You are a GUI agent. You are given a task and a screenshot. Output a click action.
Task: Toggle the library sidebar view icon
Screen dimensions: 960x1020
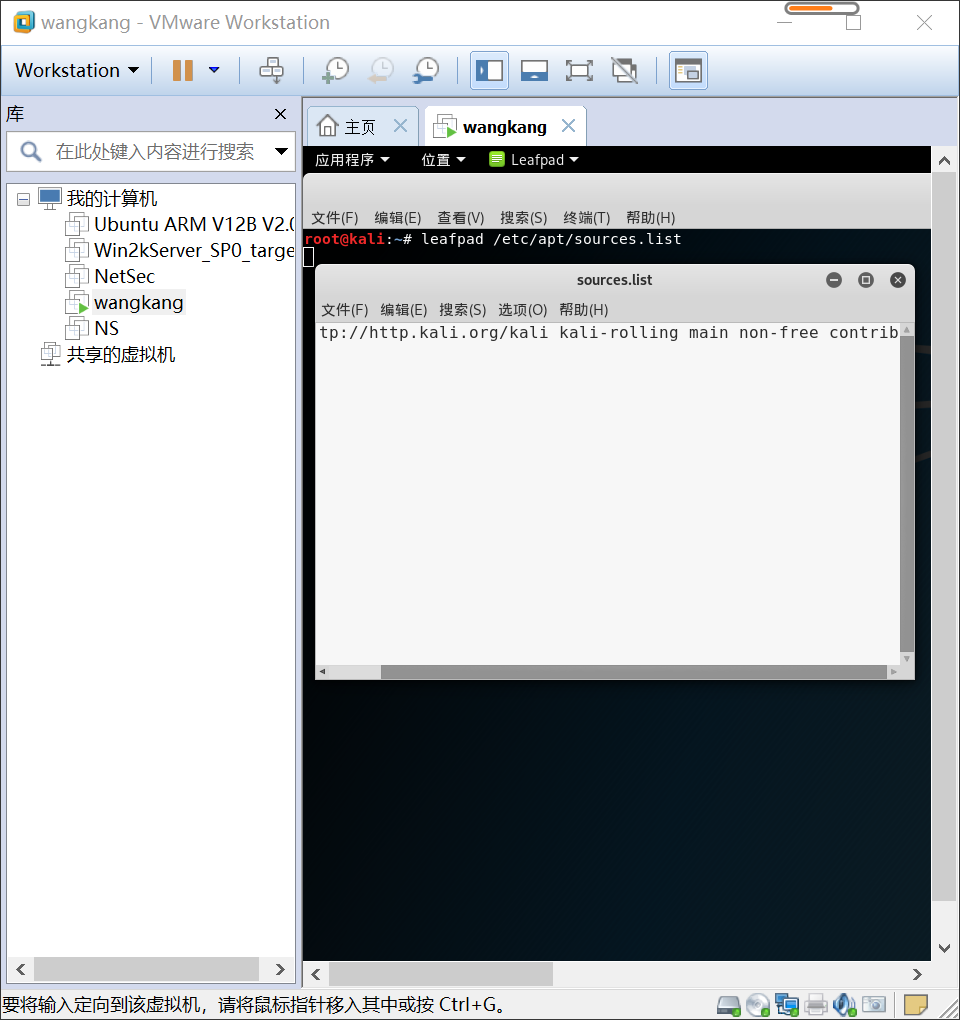[x=489, y=70]
